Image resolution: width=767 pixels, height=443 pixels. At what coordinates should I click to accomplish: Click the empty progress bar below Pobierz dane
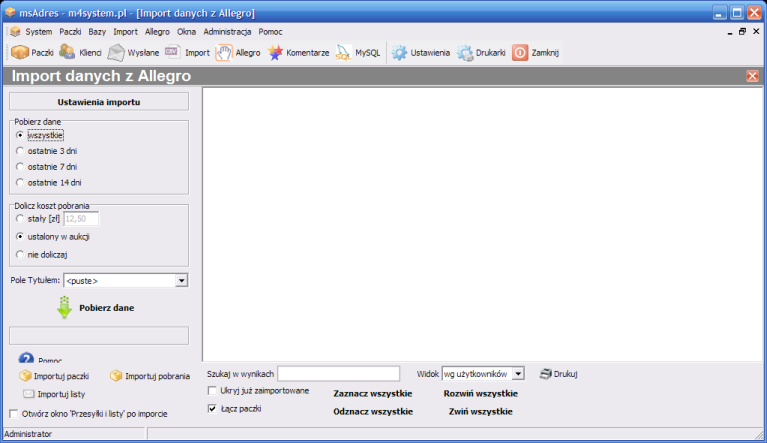click(x=99, y=336)
